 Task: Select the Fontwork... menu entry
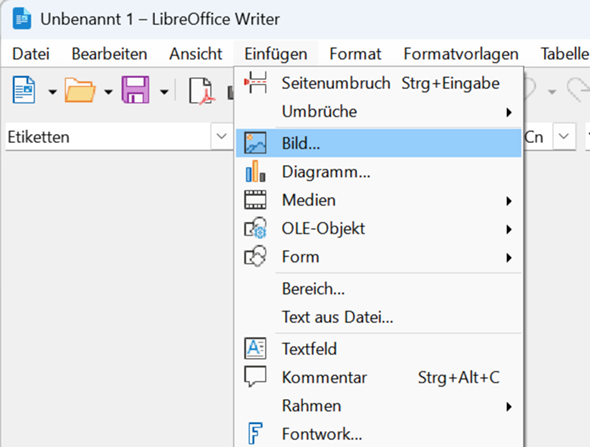379,434
